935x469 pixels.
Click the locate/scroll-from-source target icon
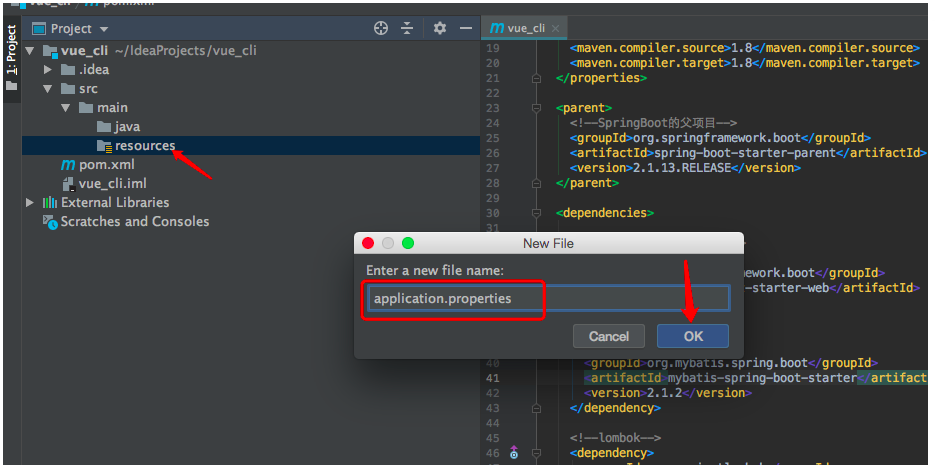click(x=380, y=28)
